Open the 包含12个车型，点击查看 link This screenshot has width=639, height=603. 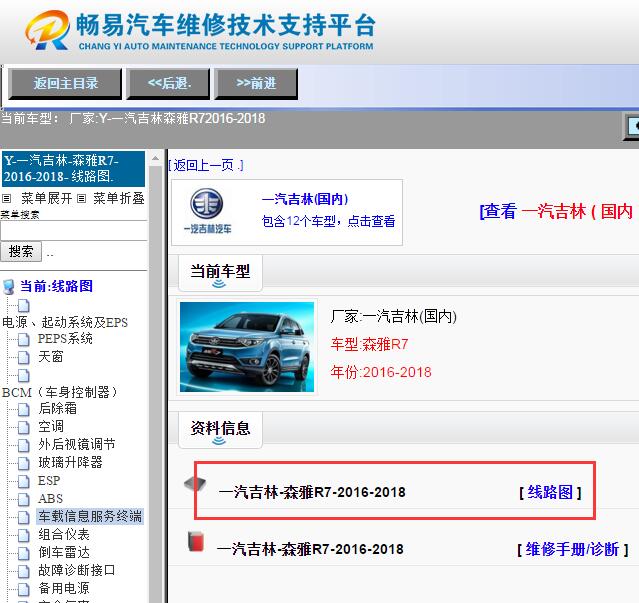point(328,221)
